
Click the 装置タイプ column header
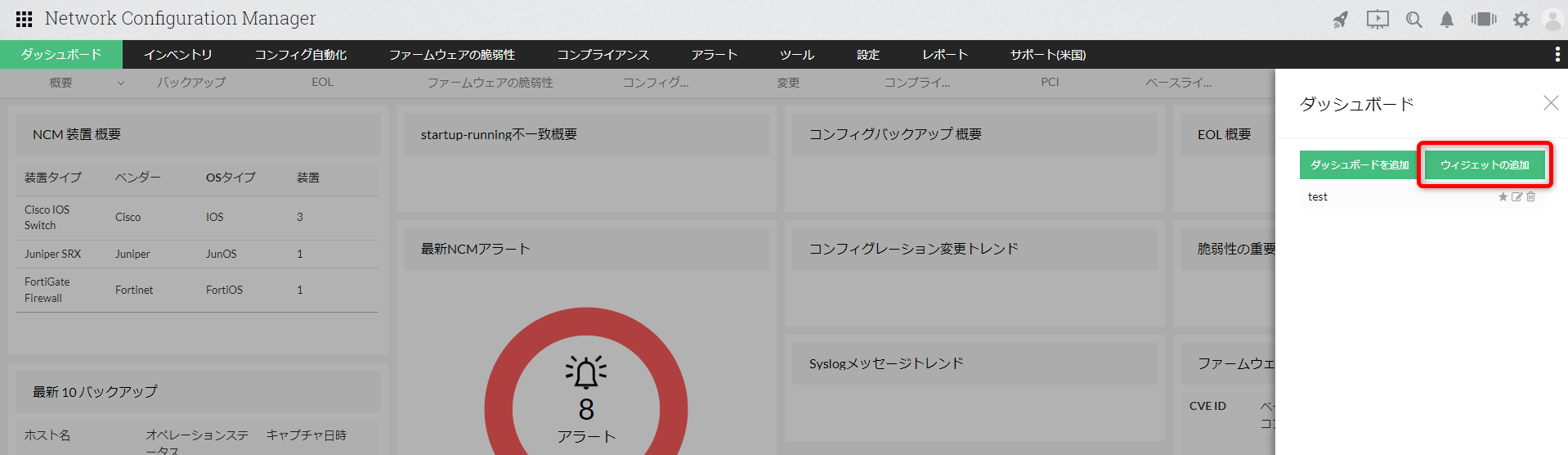53,178
